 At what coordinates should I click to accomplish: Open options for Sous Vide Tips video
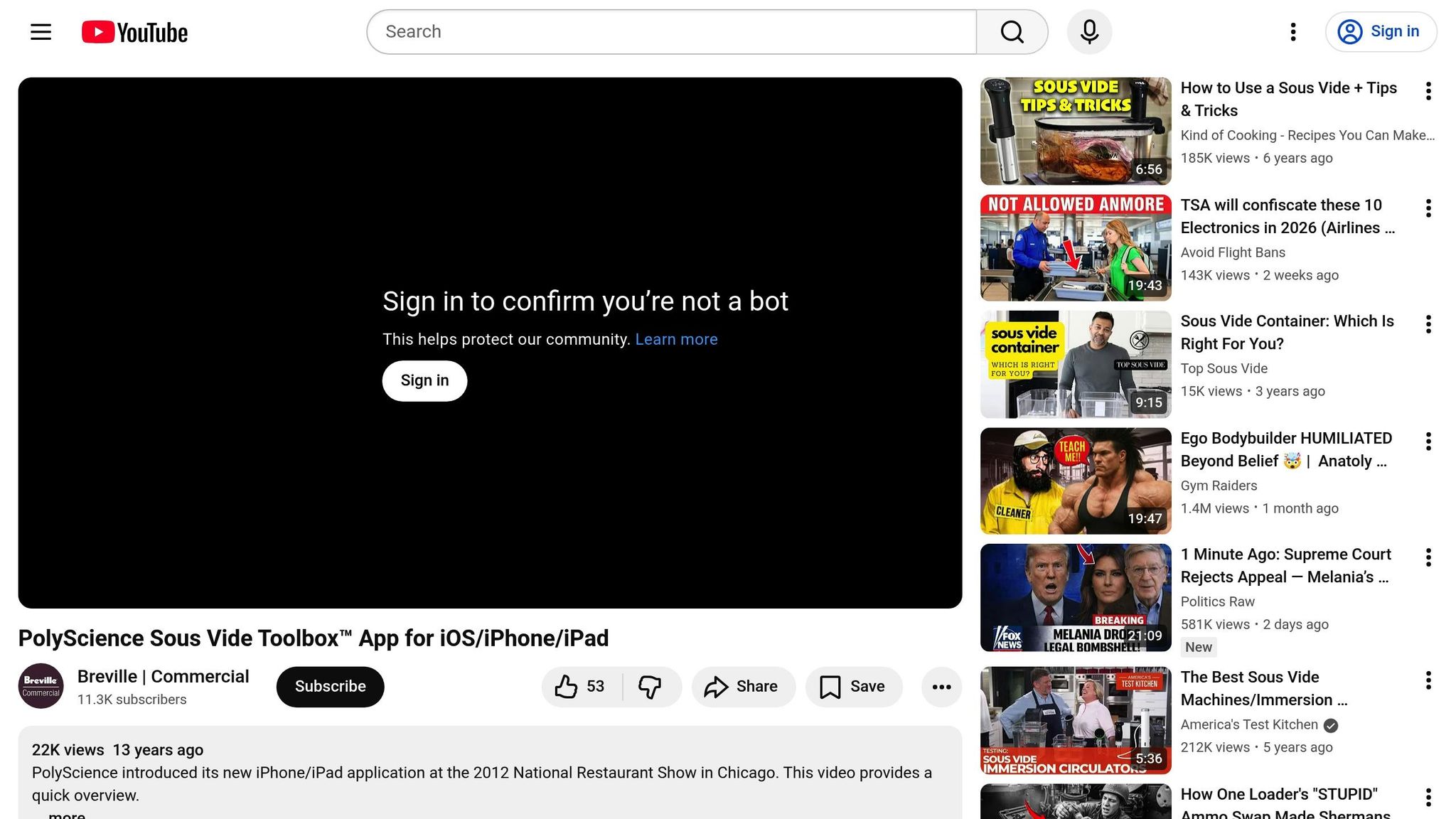point(1428,91)
